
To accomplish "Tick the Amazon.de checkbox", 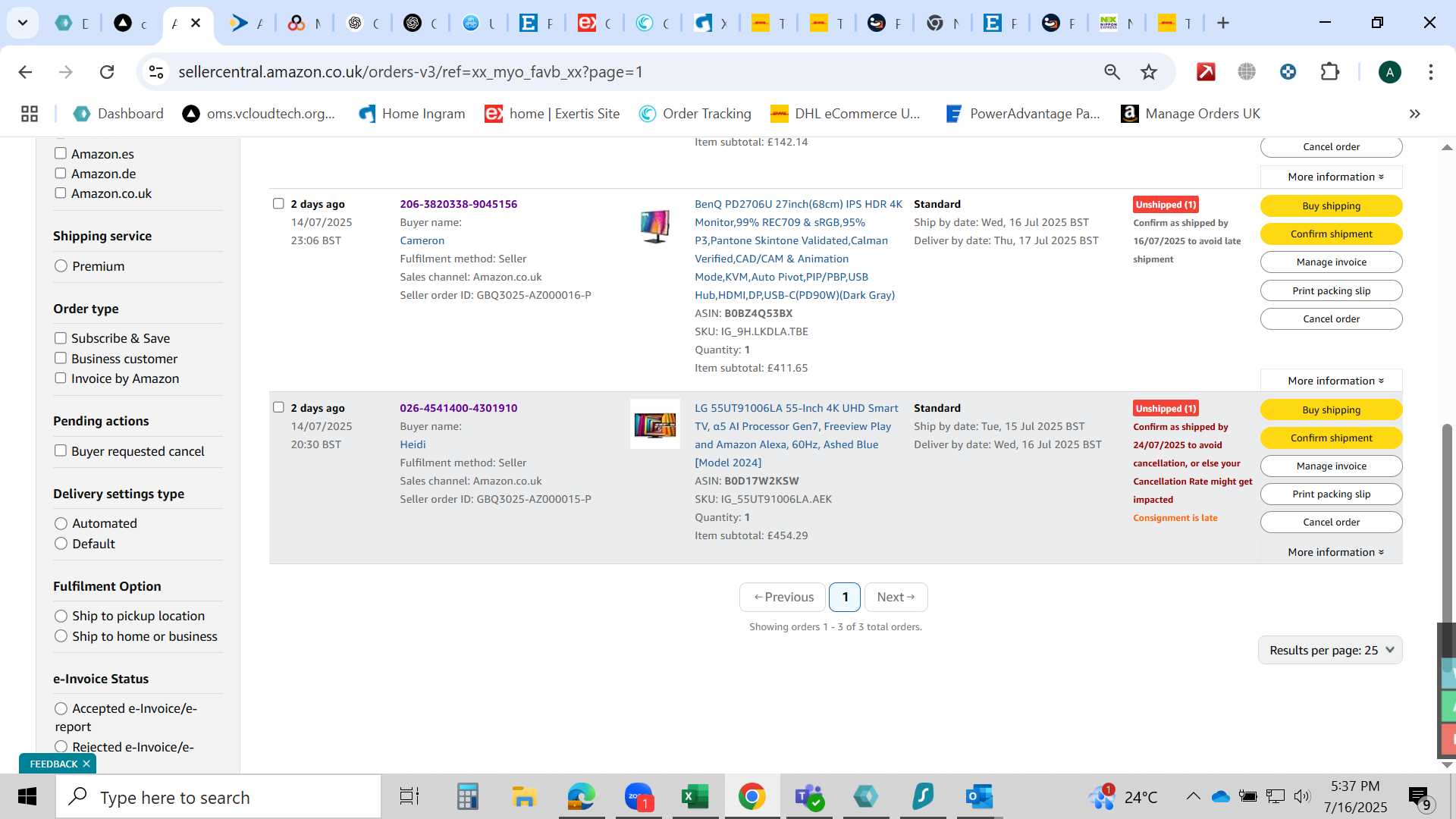I will coord(60,173).
